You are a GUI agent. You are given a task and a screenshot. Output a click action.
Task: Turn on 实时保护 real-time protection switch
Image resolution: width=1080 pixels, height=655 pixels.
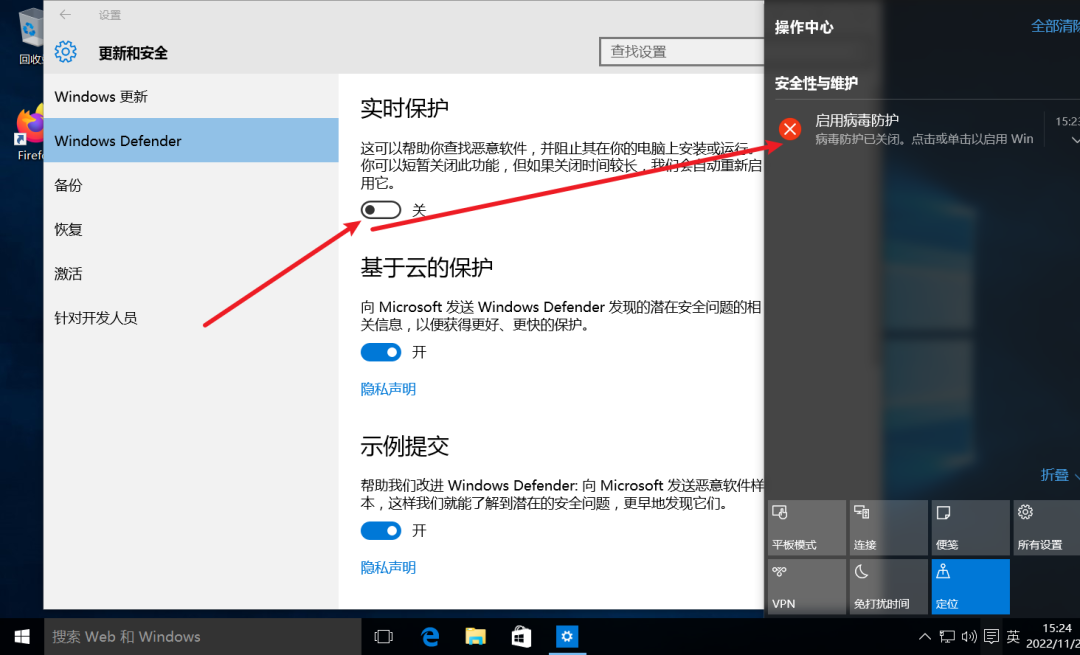(381, 209)
